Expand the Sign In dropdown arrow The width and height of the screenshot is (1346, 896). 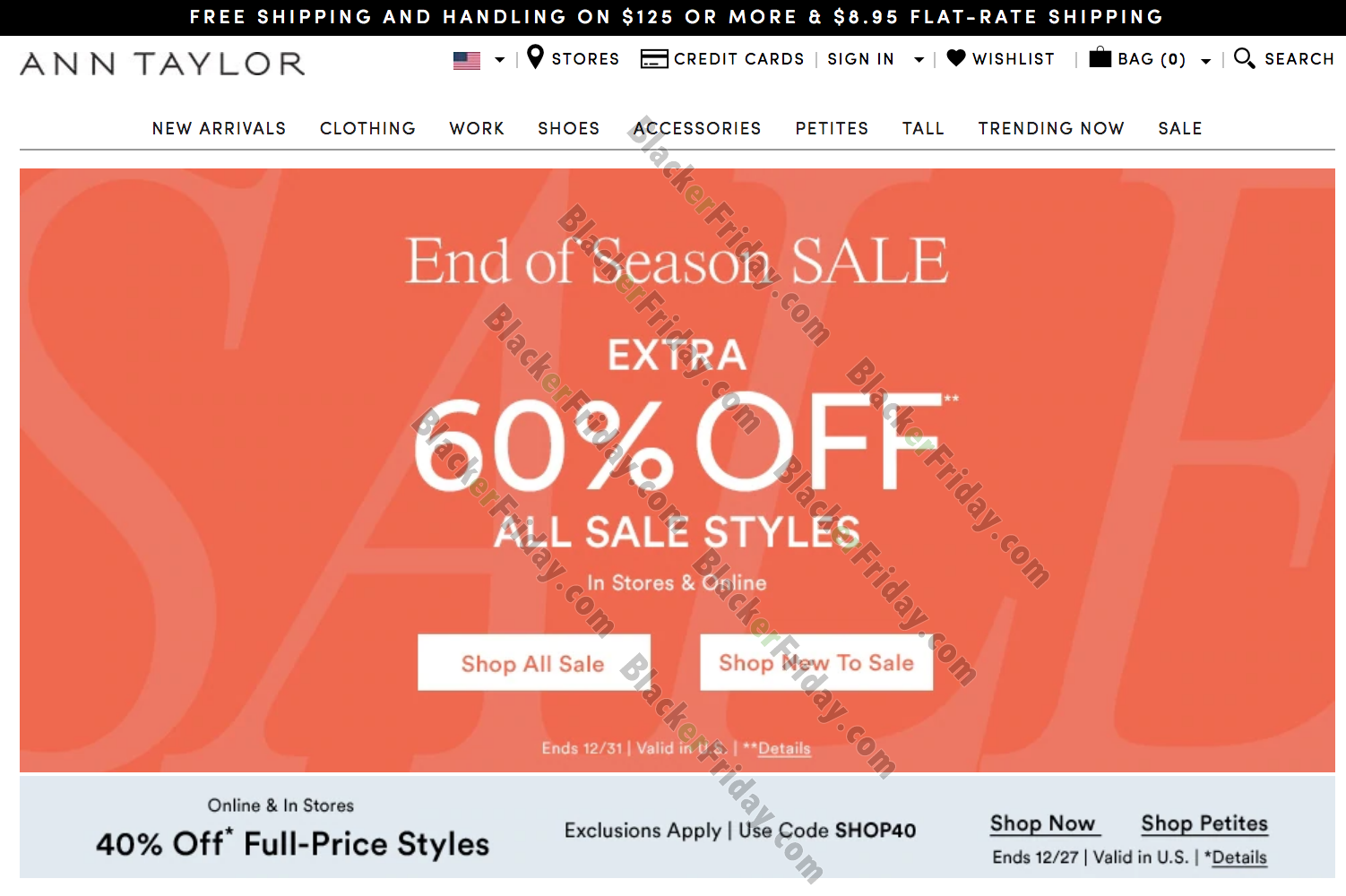pos(919,60)
